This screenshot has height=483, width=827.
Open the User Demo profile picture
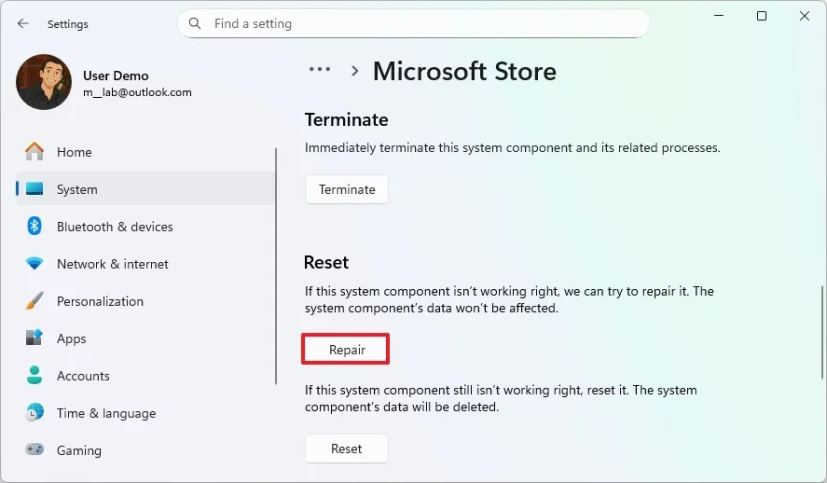click(44, 82)
